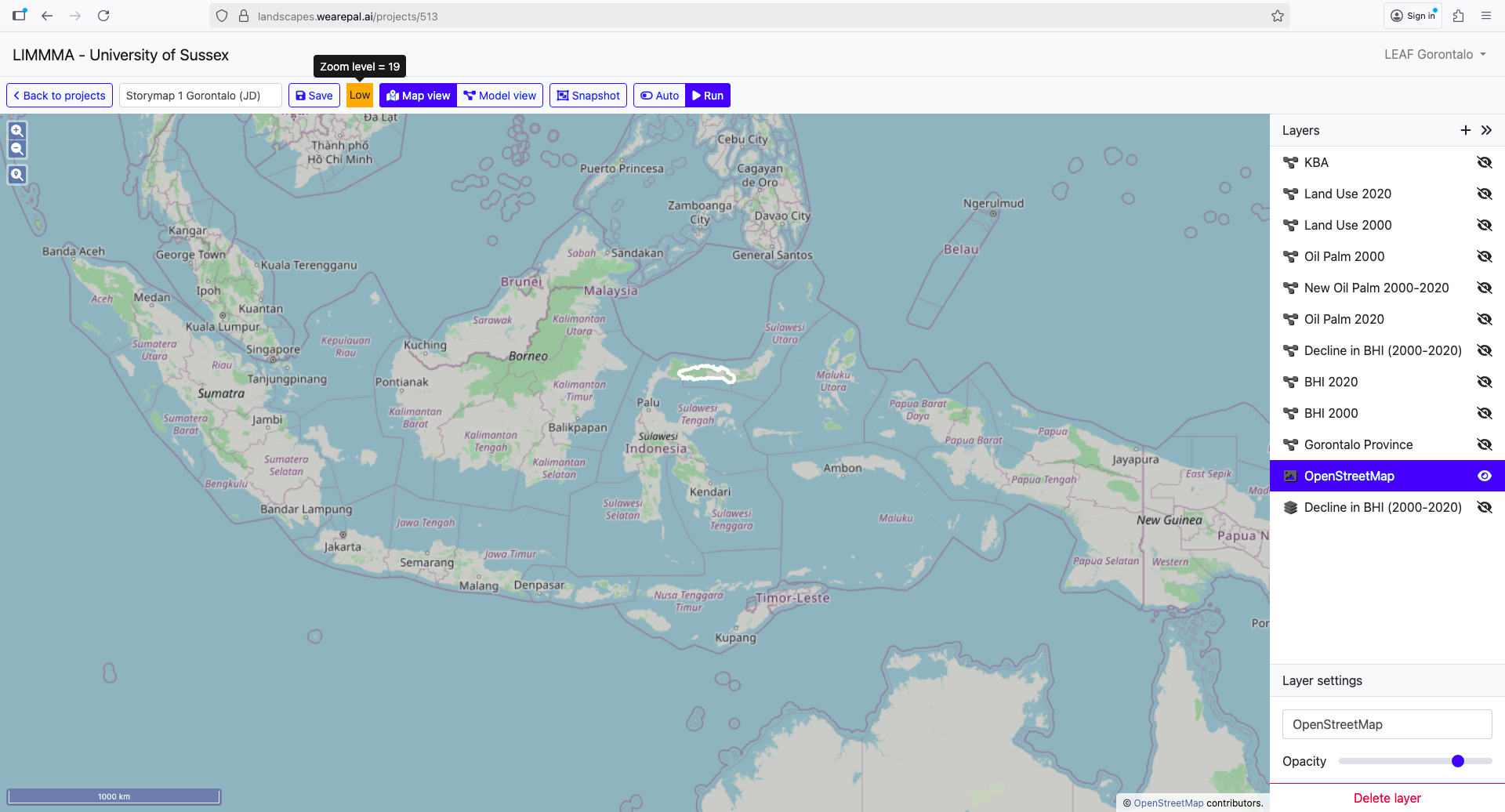The height and width of the screenshot is (812, 1505).
Task: Adjust the Opacity slider handle
Action: [x=1457, y=761]
